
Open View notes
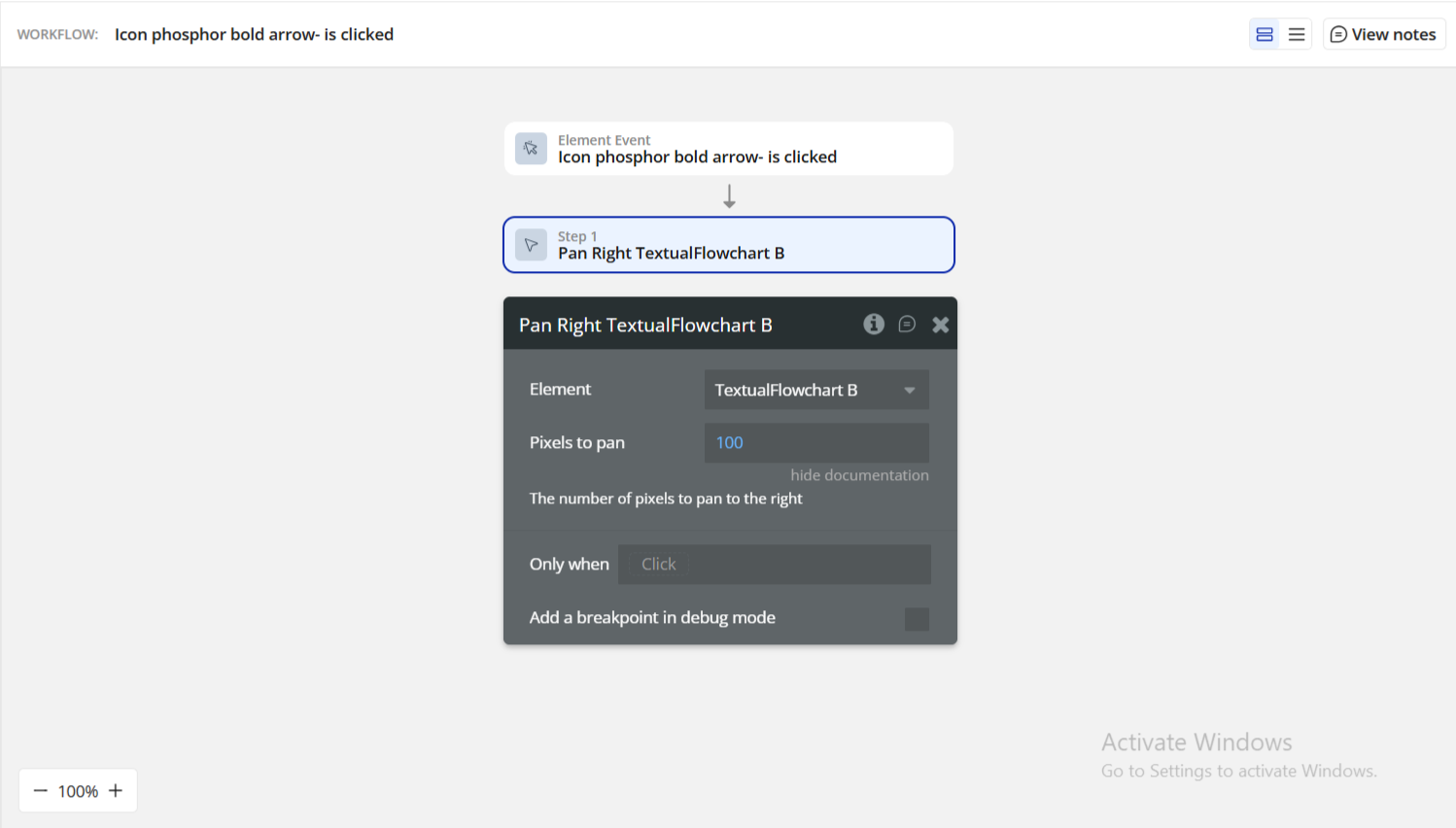[x=1383, y=34]
